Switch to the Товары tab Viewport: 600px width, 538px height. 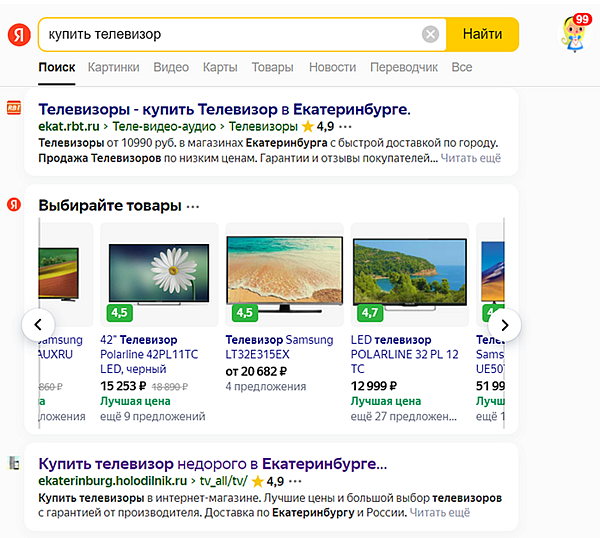pos(272,67)
